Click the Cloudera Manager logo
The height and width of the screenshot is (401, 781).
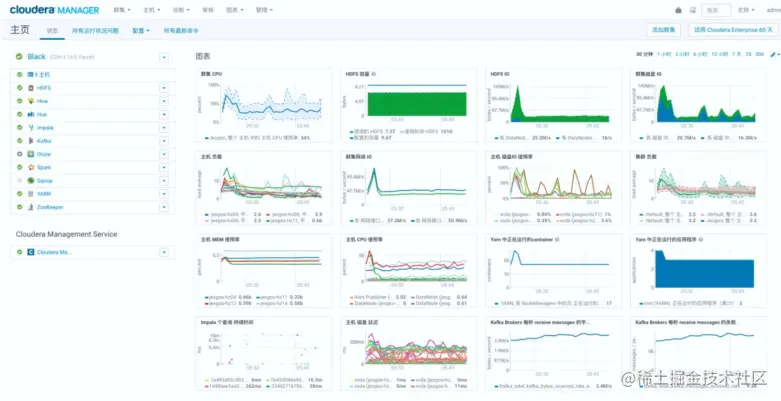54,10
